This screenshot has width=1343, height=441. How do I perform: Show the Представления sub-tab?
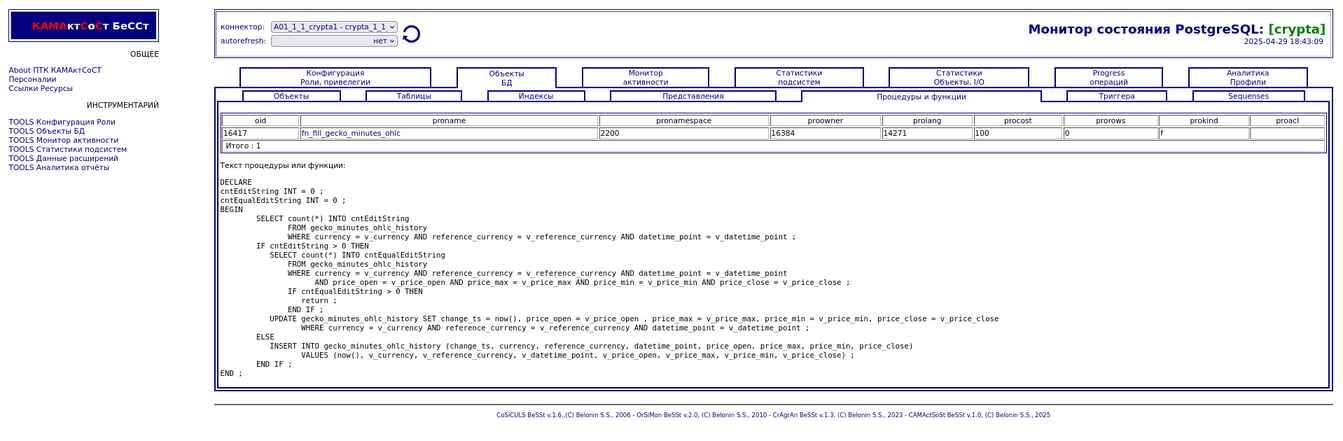point(693,96)
